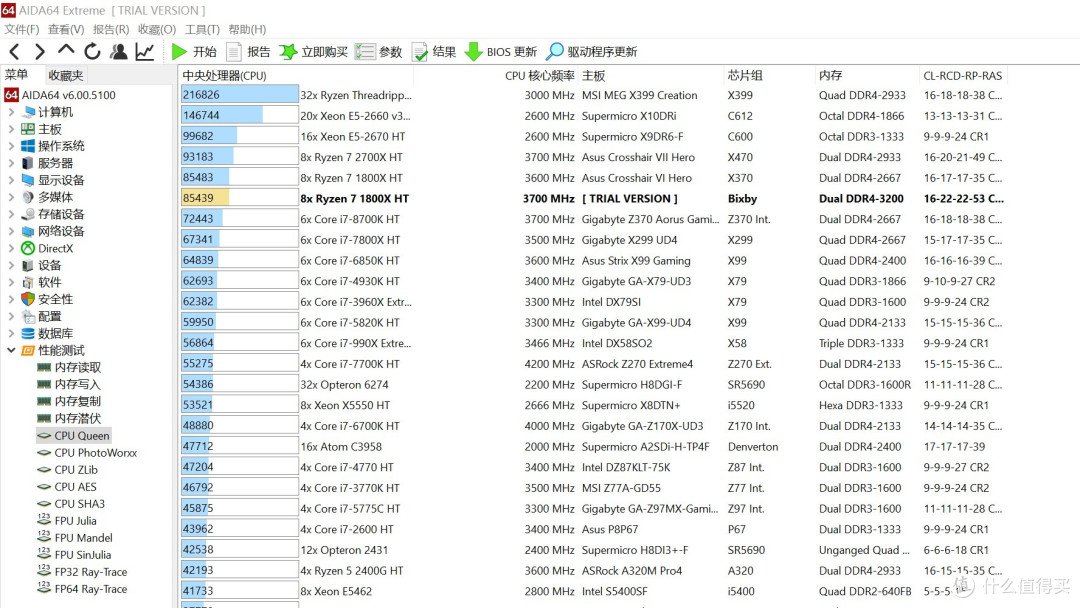Select AIDA64 v6.00.5100 root item
The width and height of the screenshot is (1080, 608).
61,95
